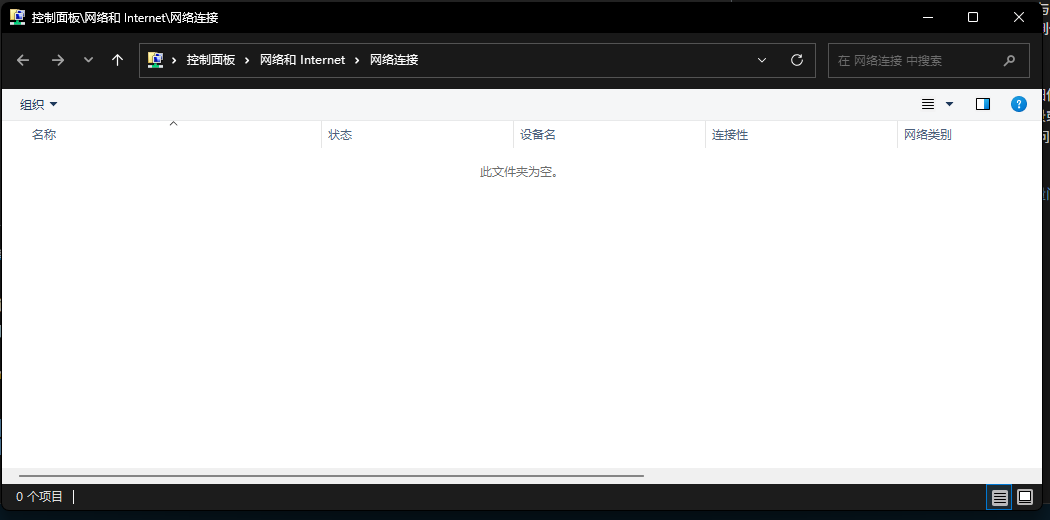Select the 网络连接 breadcrumb
Viewport: 1050px width, 520px height.
[x=394, y=60]
